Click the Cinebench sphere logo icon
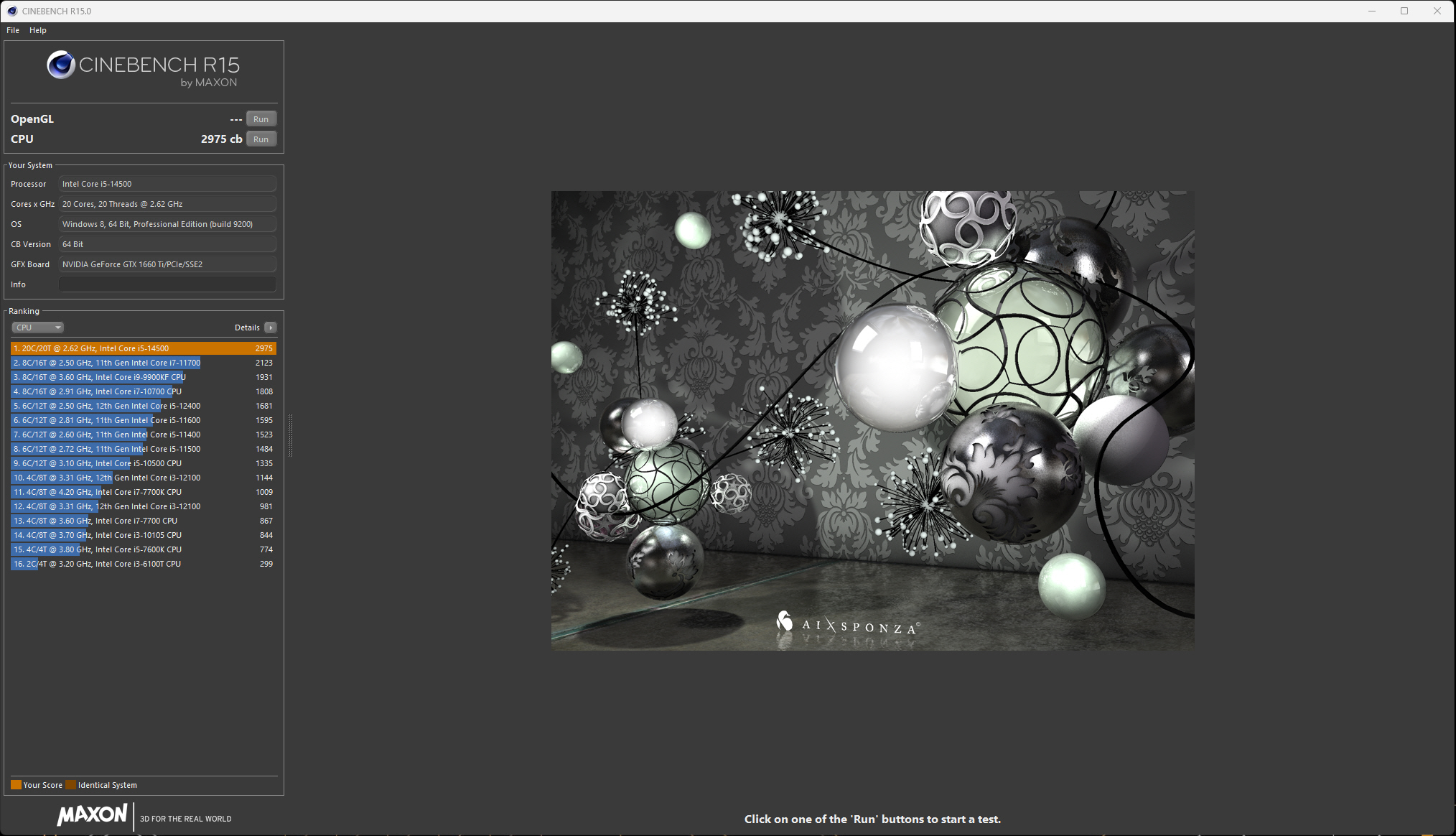 tap(61, 65)
